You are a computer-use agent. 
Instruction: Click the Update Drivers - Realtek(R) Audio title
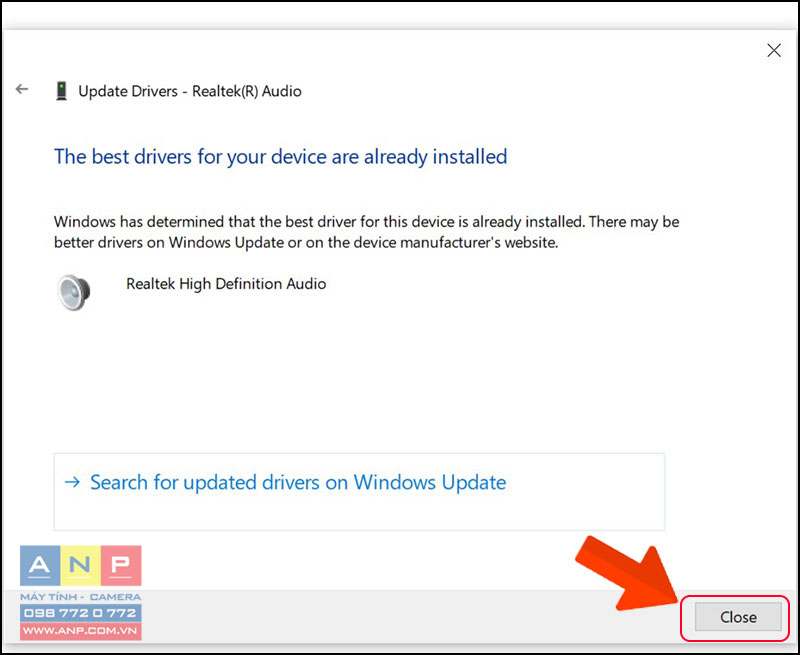point(190,91)
